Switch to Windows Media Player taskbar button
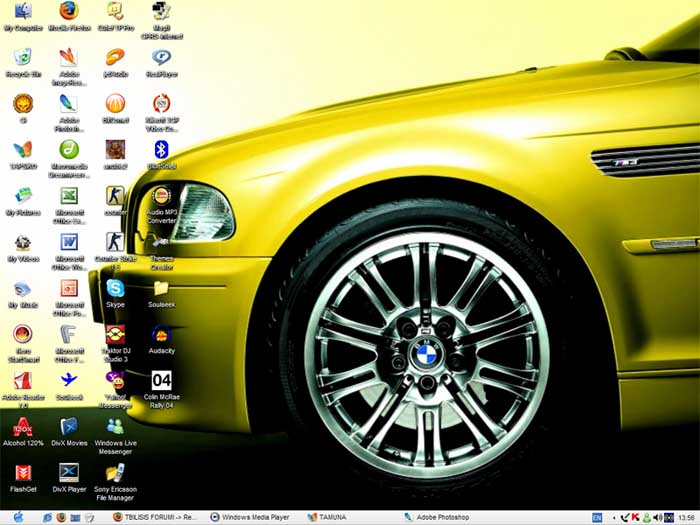Image resolution: width=700 pixels, height=525 pixels. click(x=250, y=517)
